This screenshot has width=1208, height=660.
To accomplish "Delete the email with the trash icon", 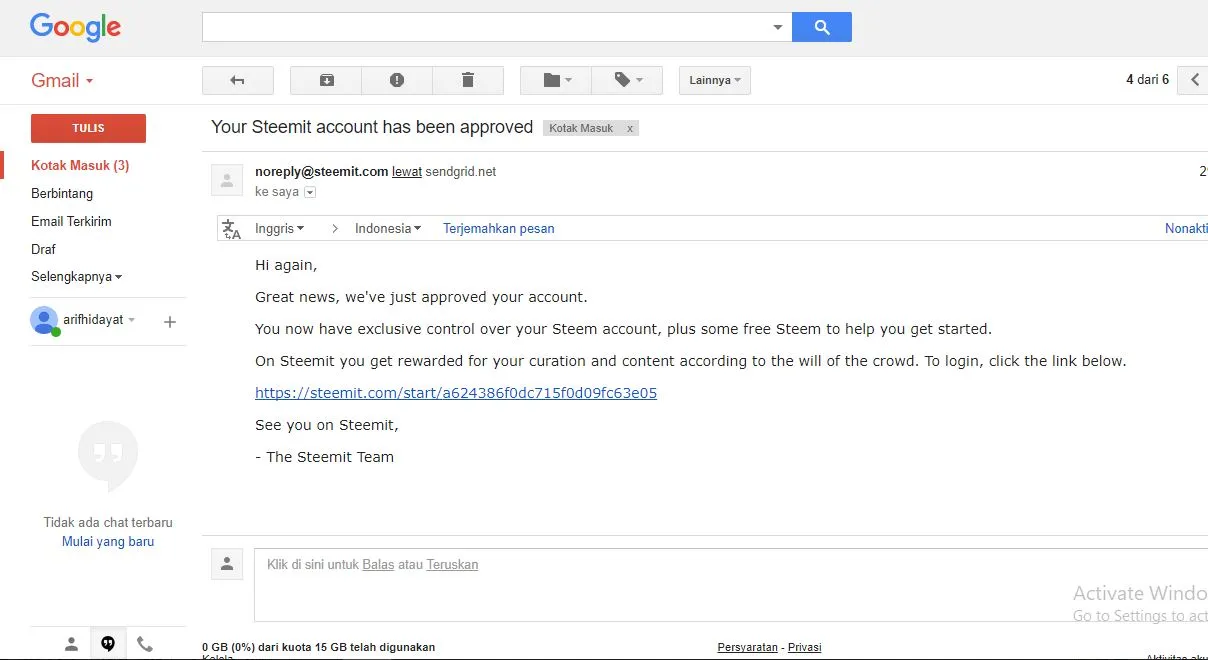I will 467,80.
